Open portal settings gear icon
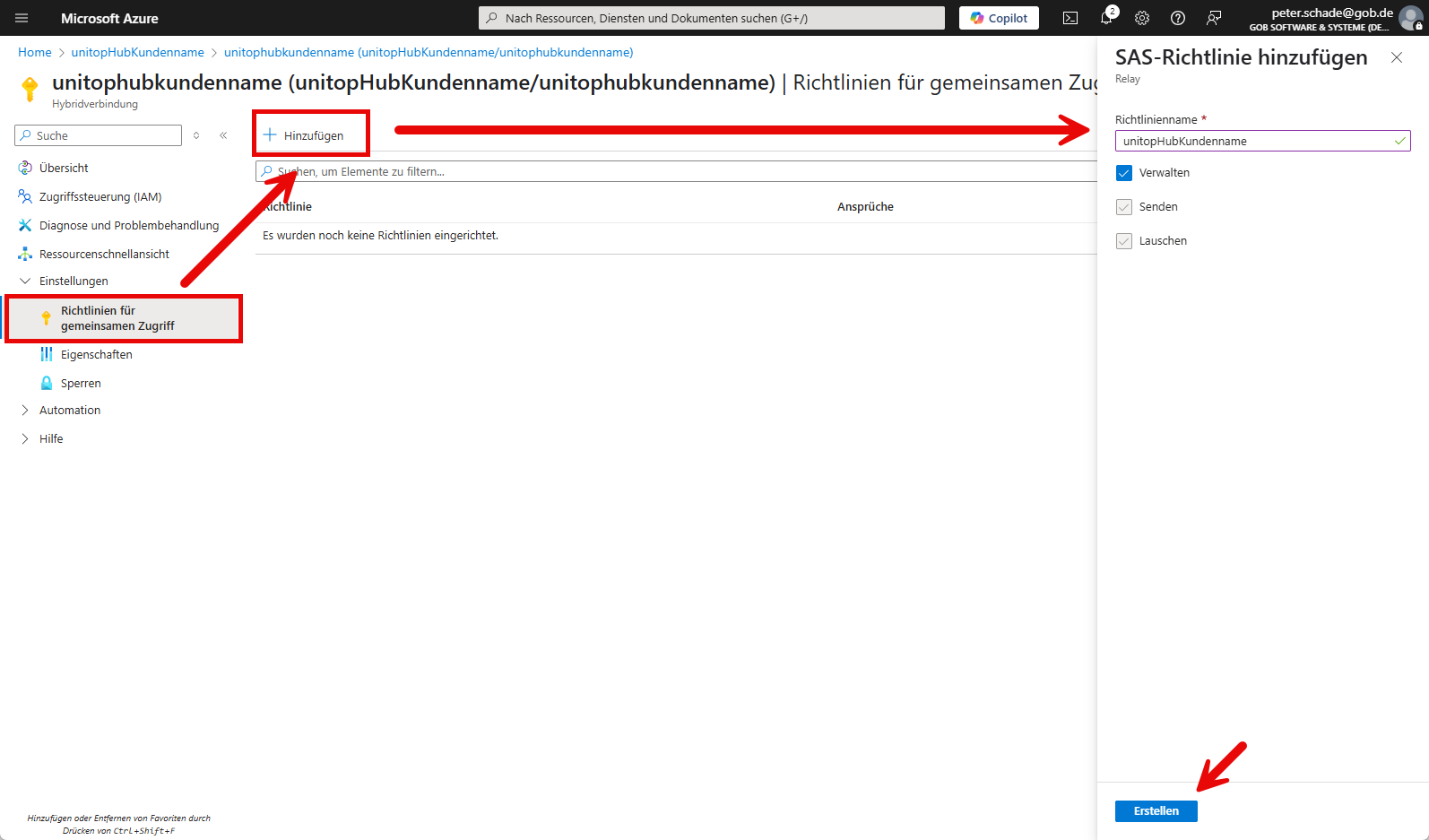This screenshot has width=1429, height=840. (x=1142, y=18)
